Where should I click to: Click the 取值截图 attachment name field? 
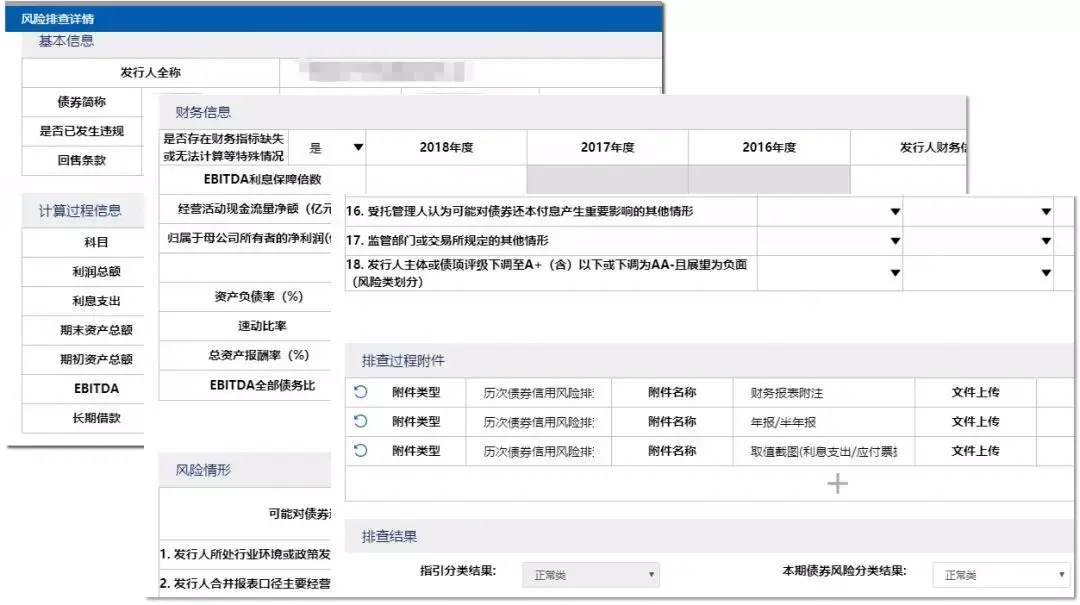(x=824, y=451)
